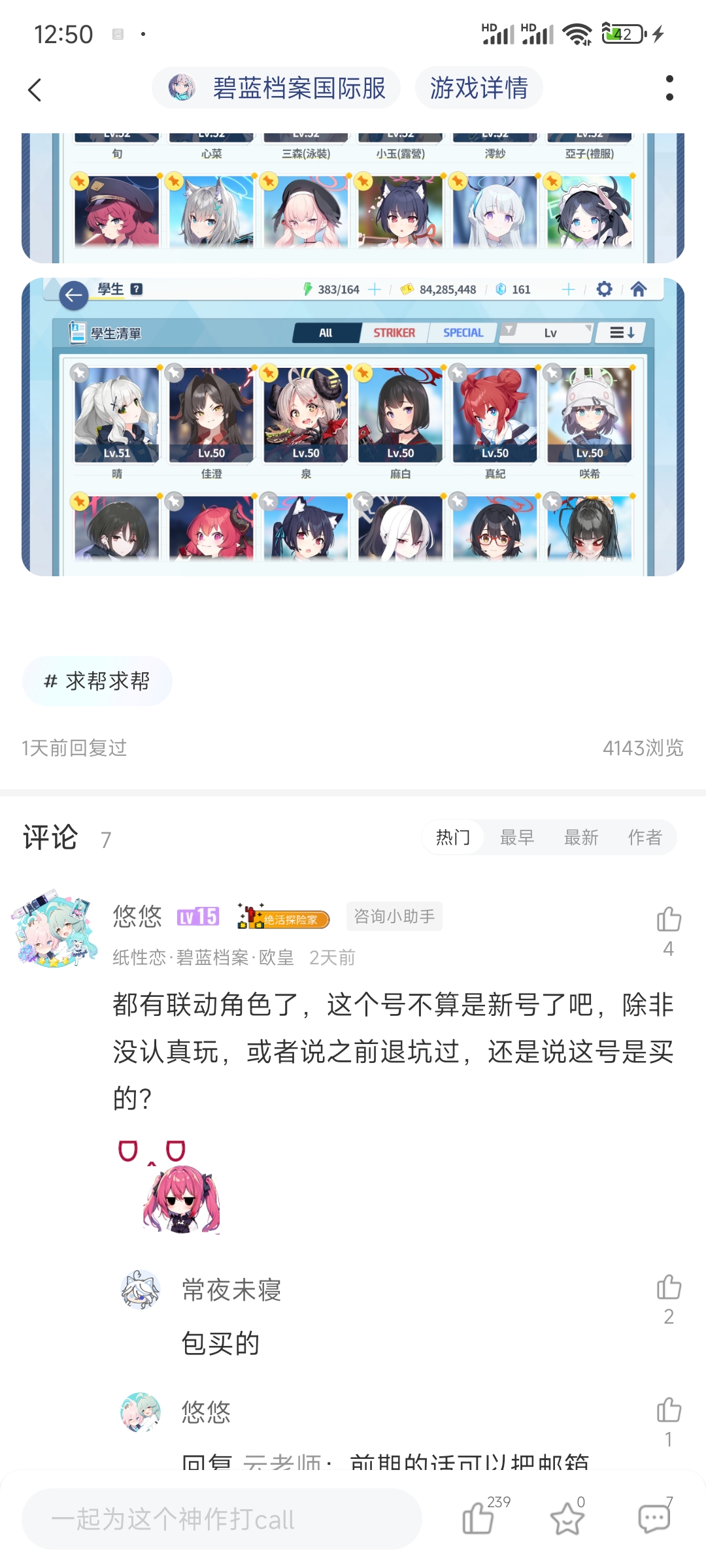The height and width of the screenshot is (1568, 706).
Task: Sort comments by 最新
Action: click(581, 837)
